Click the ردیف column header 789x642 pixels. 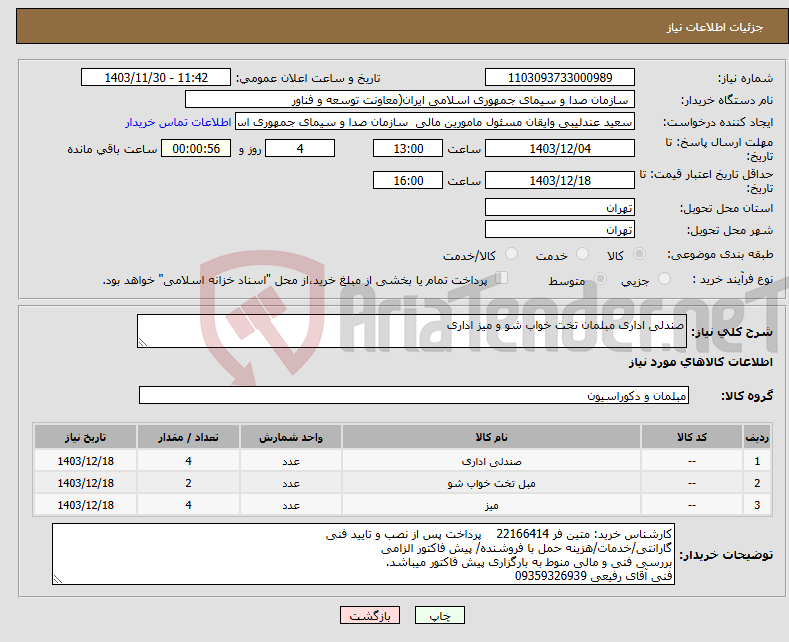(757, 437)
